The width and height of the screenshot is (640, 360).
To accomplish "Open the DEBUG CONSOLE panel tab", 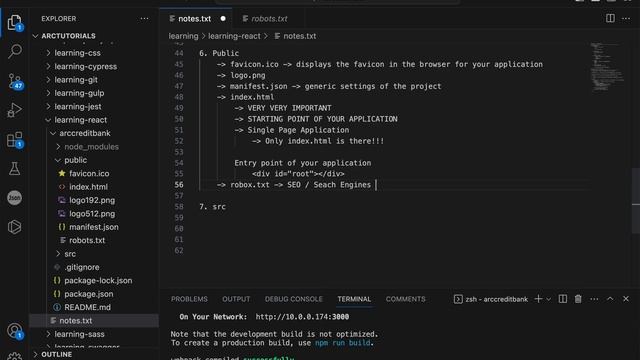I will [x=293, y=299].
